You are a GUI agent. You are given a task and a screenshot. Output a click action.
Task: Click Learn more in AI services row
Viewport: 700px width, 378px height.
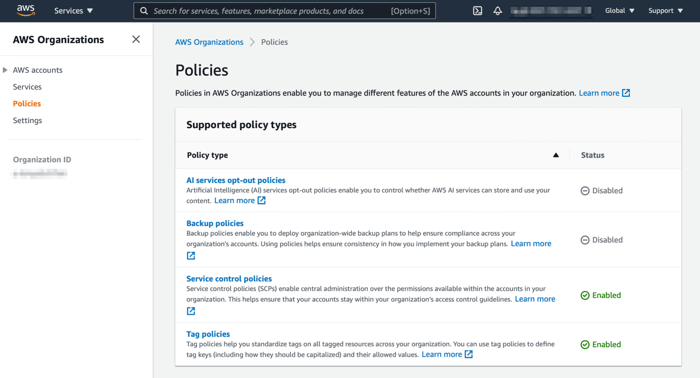point(234,200)
